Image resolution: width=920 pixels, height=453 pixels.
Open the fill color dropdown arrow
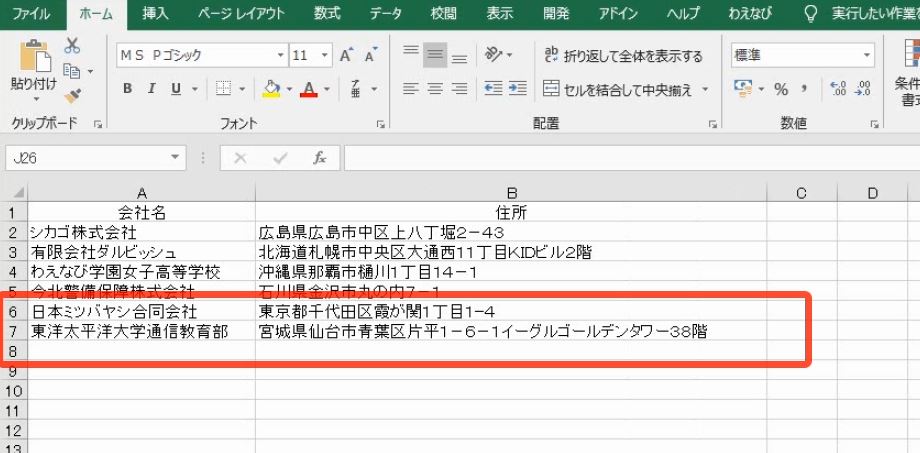tap(289, 89)
